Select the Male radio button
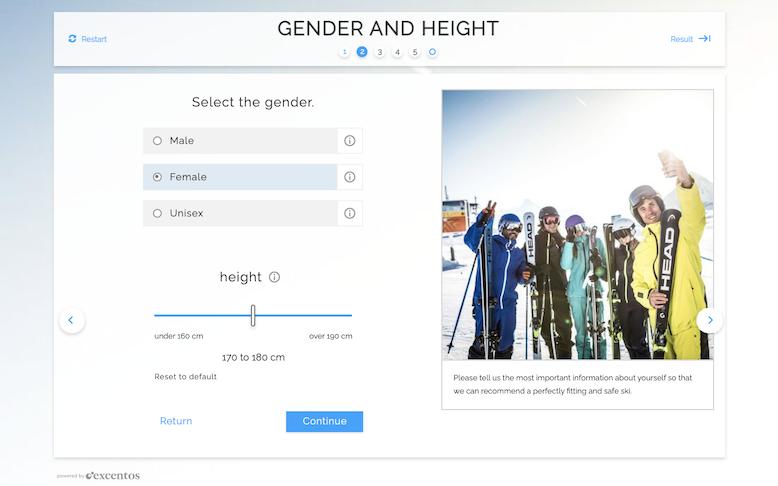The width and height of the screenshot is (778, 486). (x=157, y=141)
